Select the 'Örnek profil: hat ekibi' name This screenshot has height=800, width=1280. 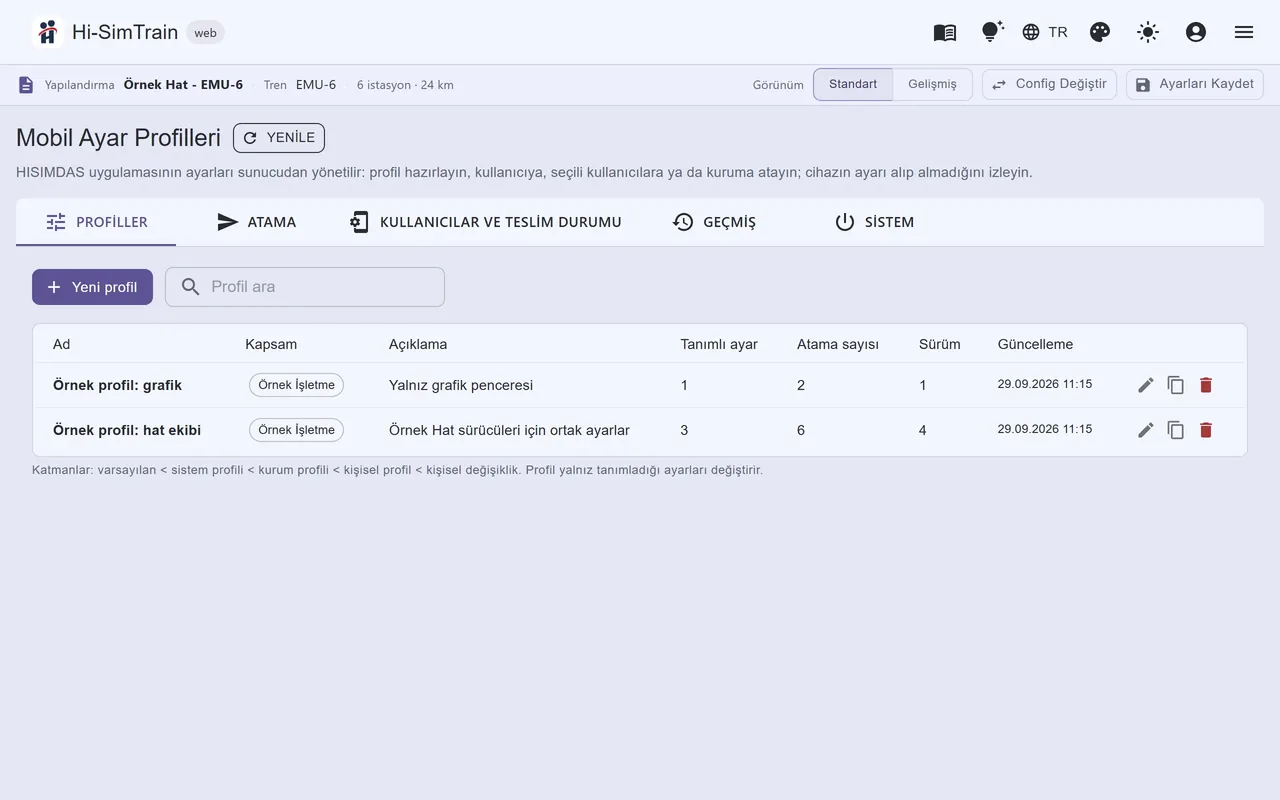(x=127, y=430)
